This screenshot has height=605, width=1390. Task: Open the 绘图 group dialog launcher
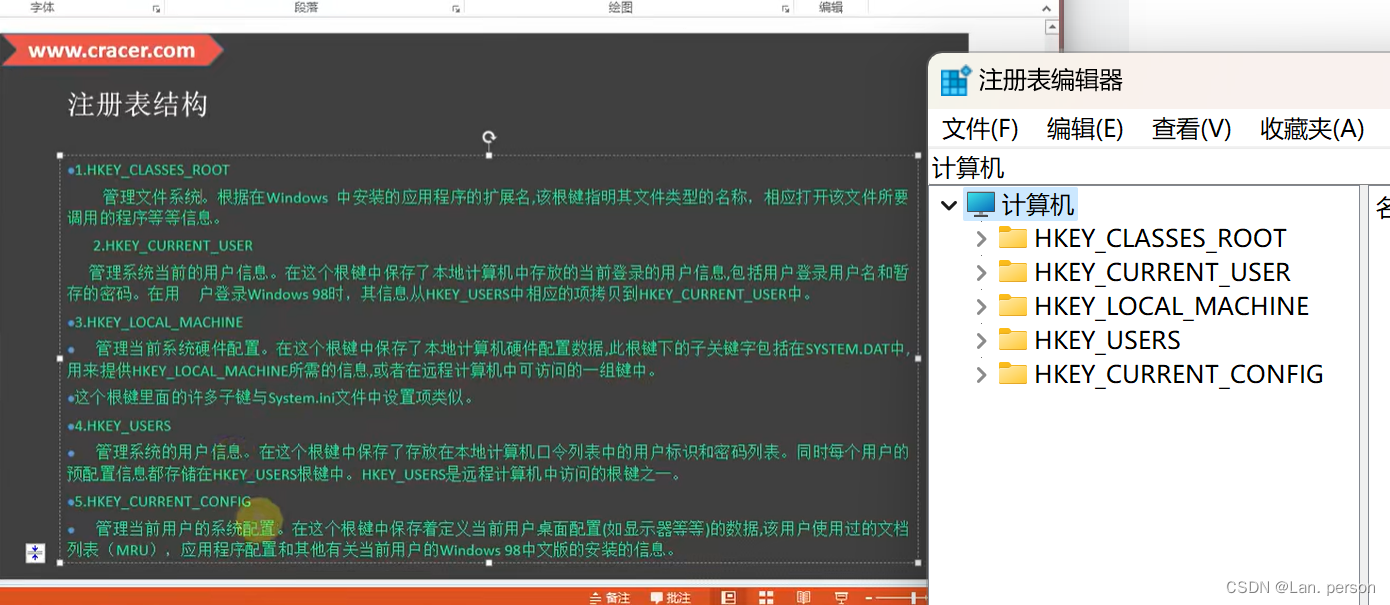786,8
